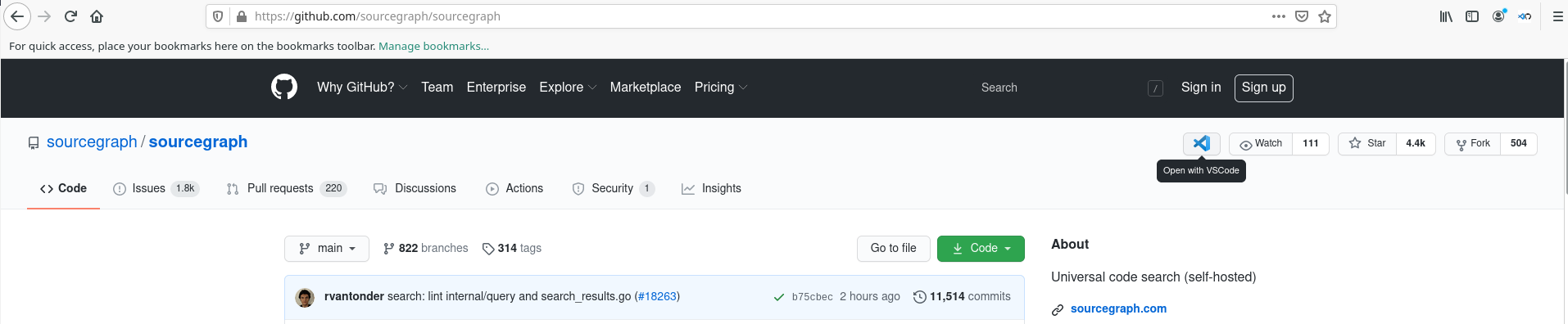The image size is (1568, 324).
Task: Star the repository
Action: point(1367,143)
